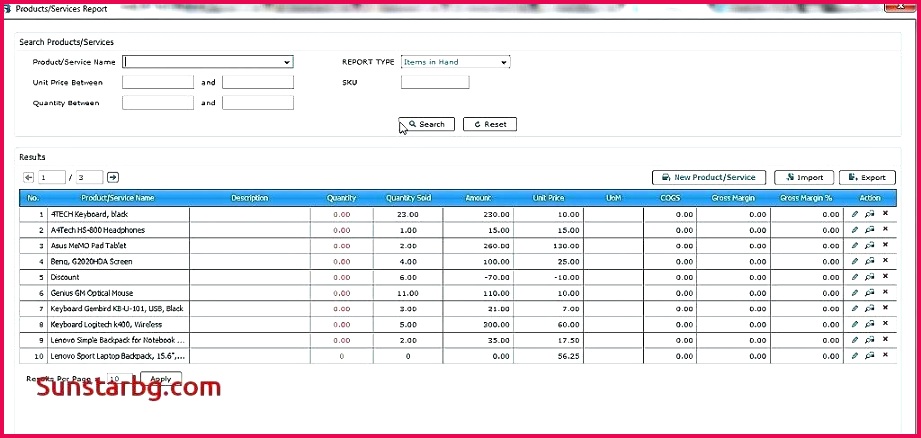Delete the Discount row
Image resolution: width=921 pixels, height=438 pixels.
885,277
